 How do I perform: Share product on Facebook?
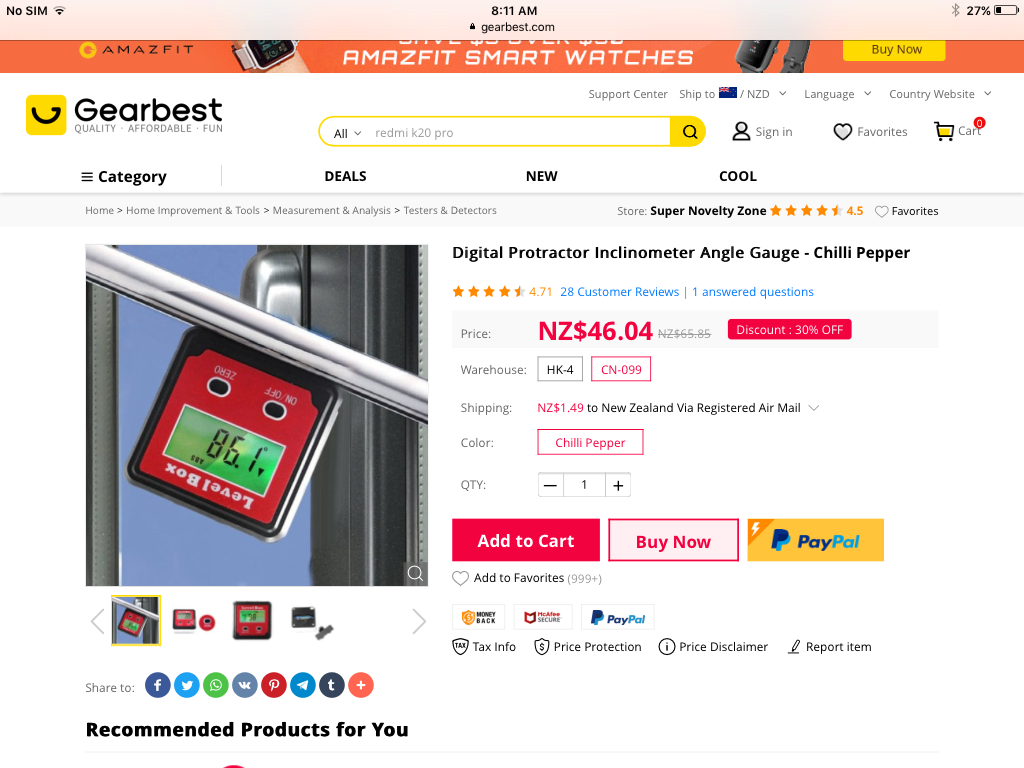click(x=157, y=685)
